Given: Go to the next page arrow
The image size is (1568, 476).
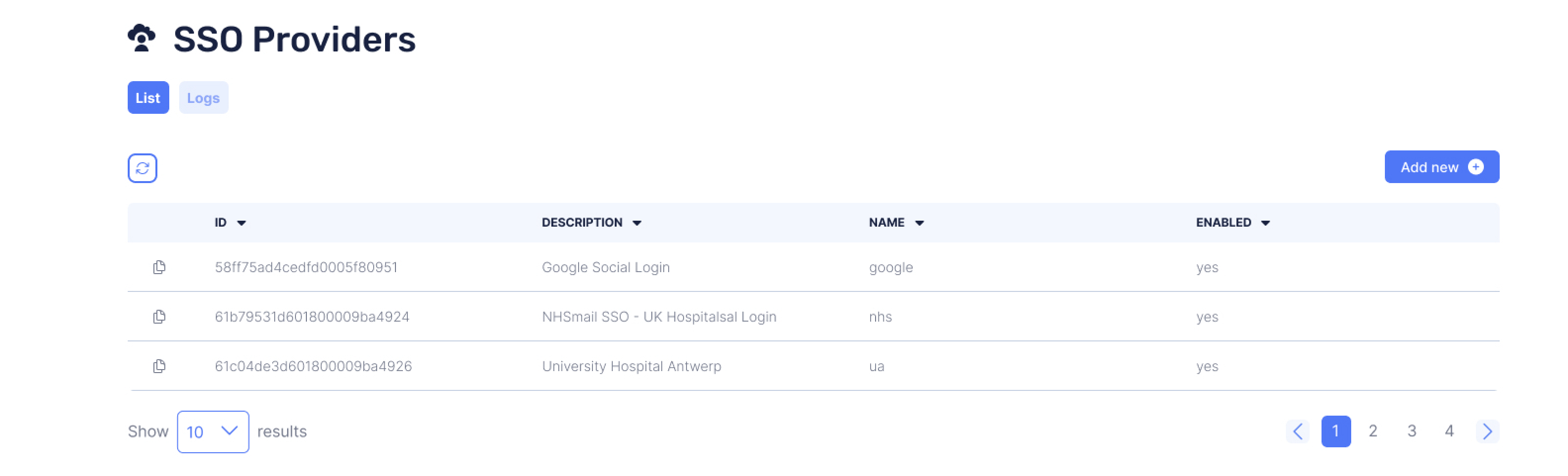Looking at the screenshot, I should [1487, 431].
